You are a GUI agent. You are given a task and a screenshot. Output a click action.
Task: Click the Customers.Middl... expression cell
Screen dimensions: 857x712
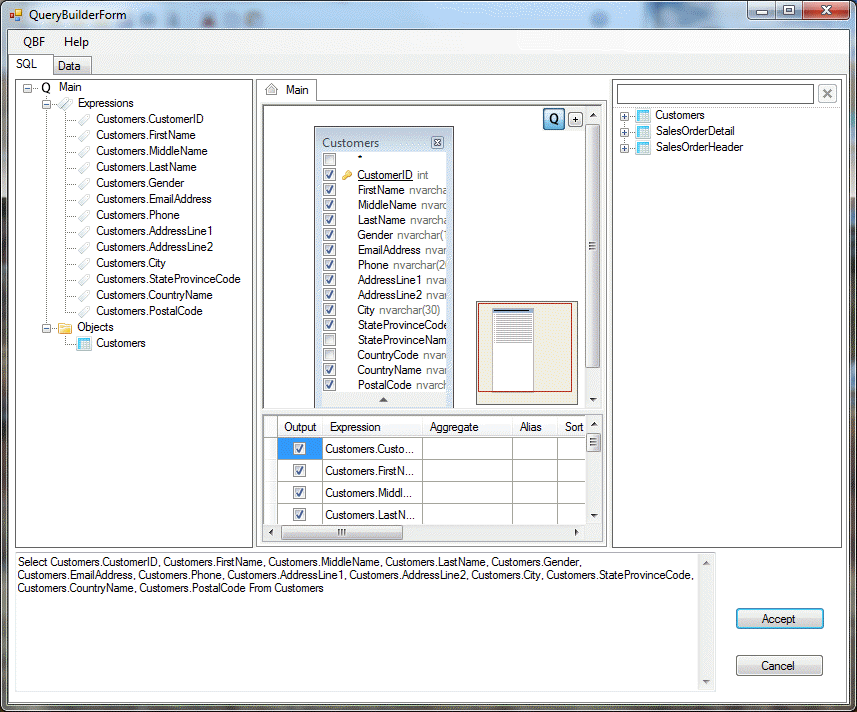pyautogui.click(x=372, y=492)
